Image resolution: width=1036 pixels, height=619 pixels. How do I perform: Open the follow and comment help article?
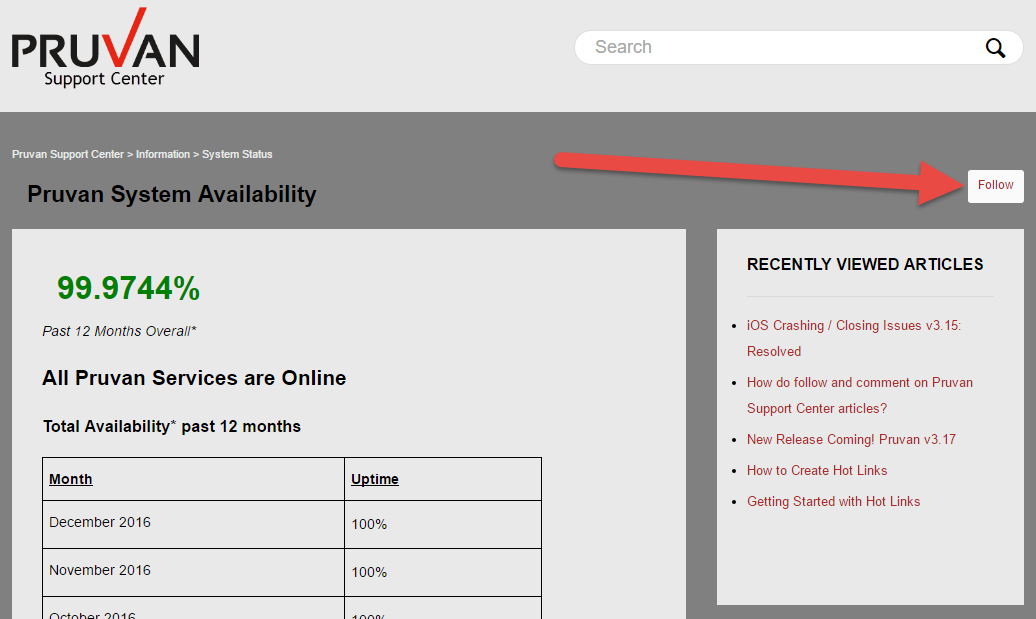coord(859,383)
